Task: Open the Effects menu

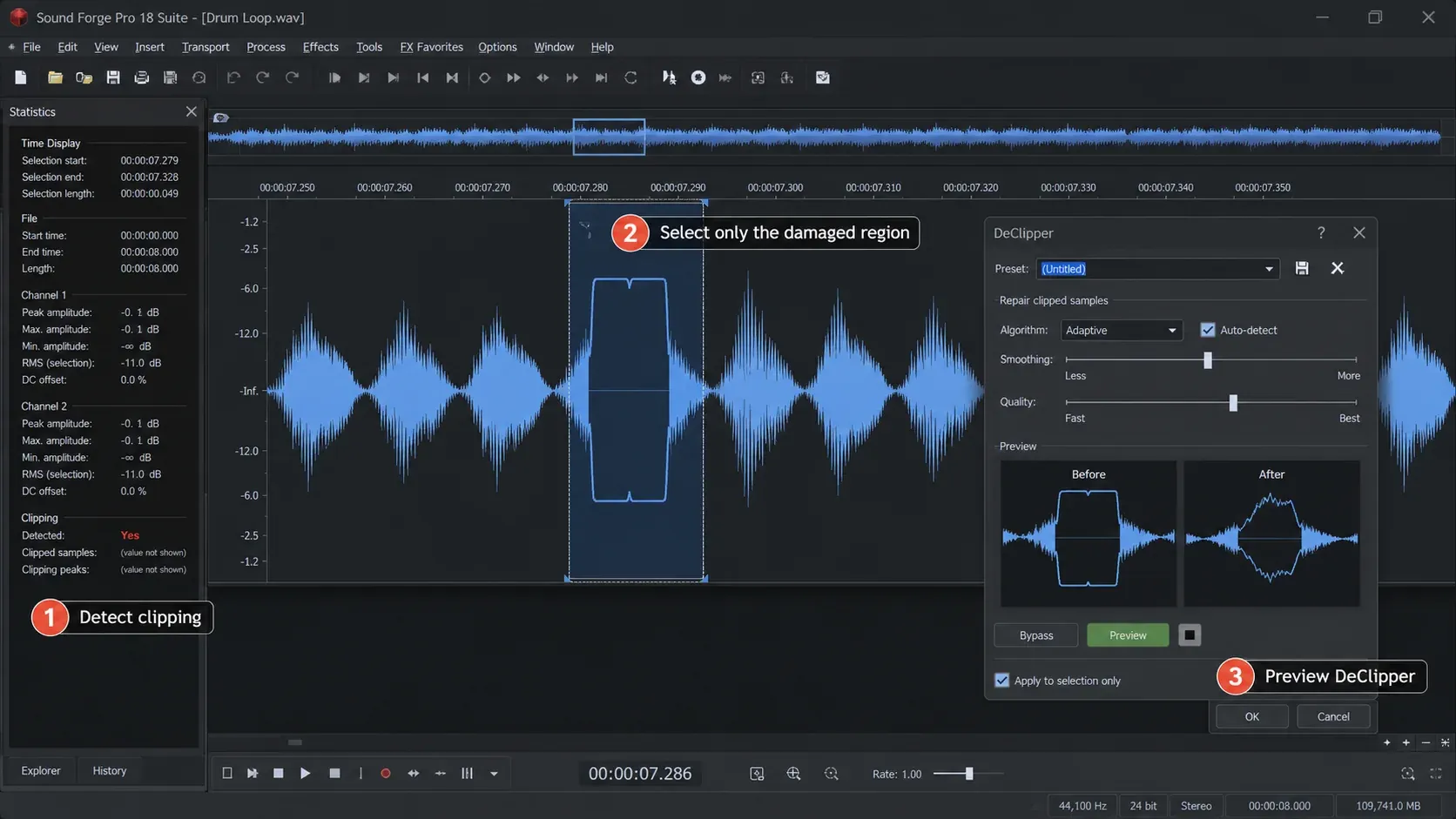Action: [320, 47]
